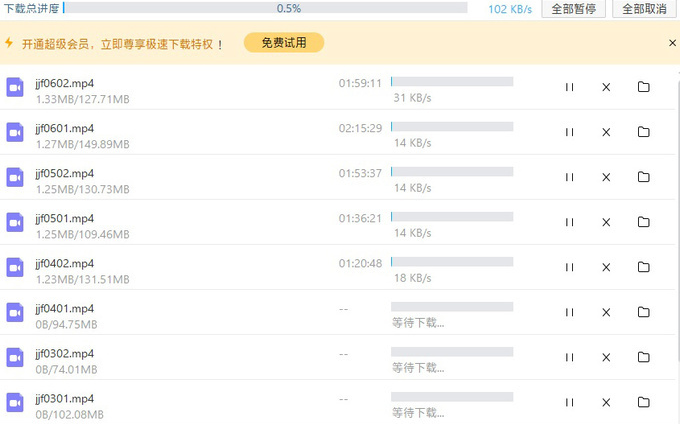Pause the jjf0402.mp4 download

[x=569, y=267]
